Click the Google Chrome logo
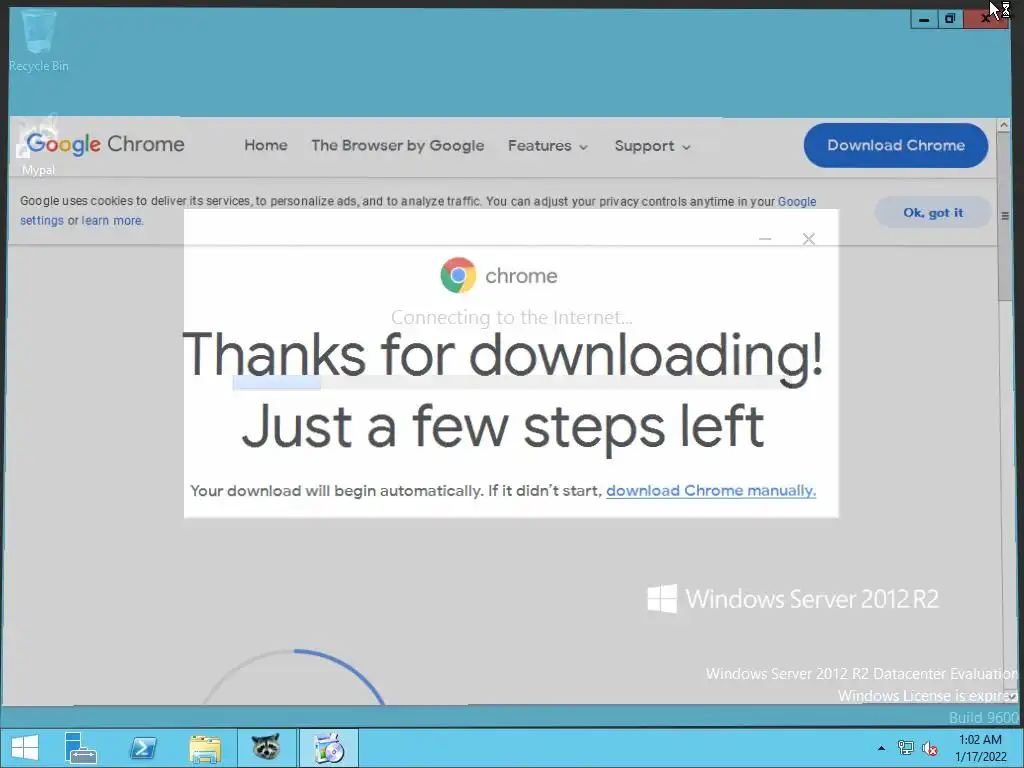 105,144
